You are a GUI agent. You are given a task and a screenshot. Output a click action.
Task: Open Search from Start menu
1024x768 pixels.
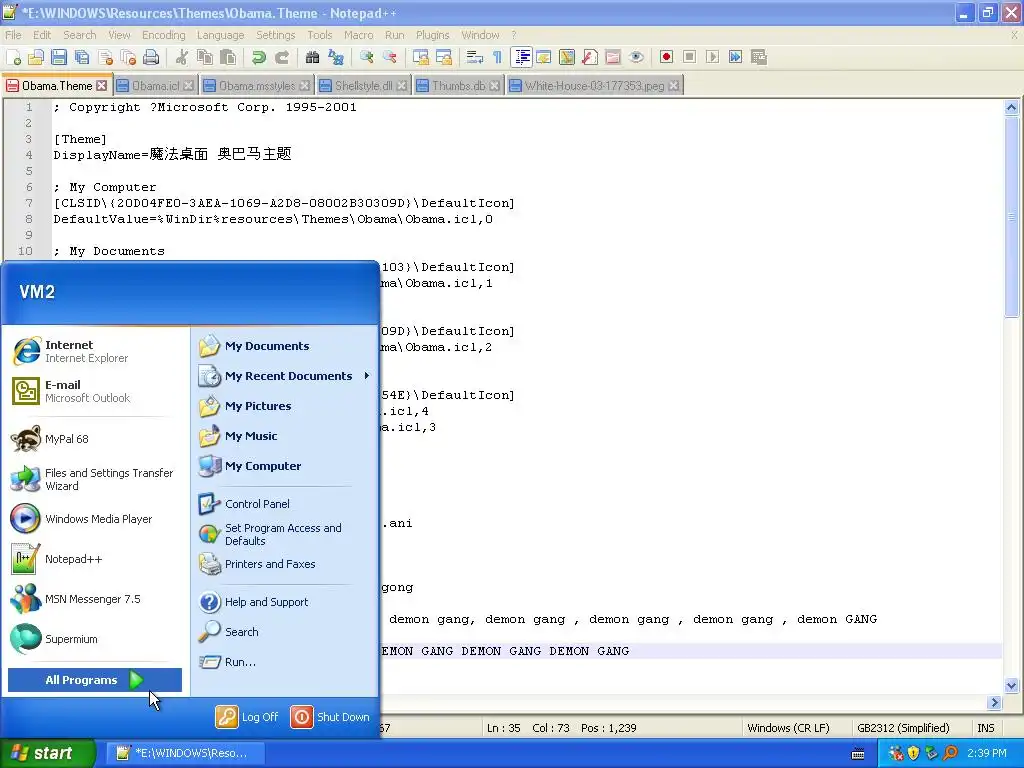(x=285, y=632)
